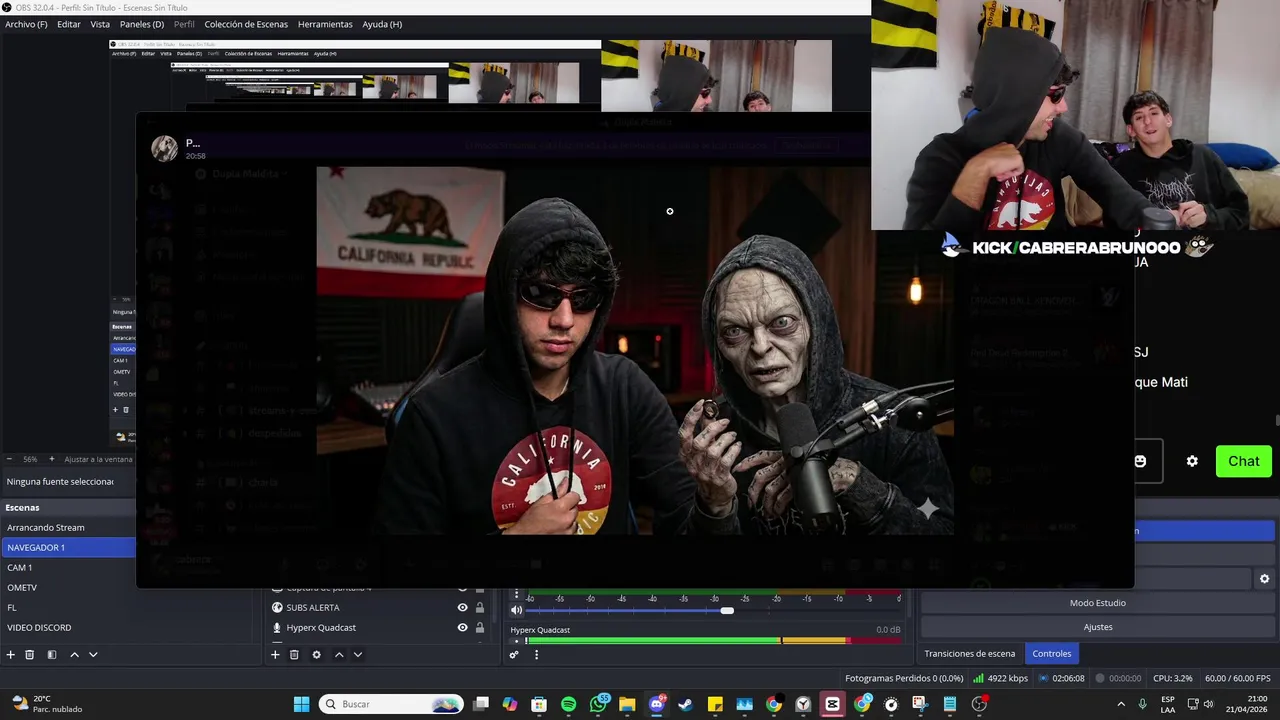Open audio mixer three-dot menu at bottom
This screenshot has width=1280, height=720.
(536, 655)
